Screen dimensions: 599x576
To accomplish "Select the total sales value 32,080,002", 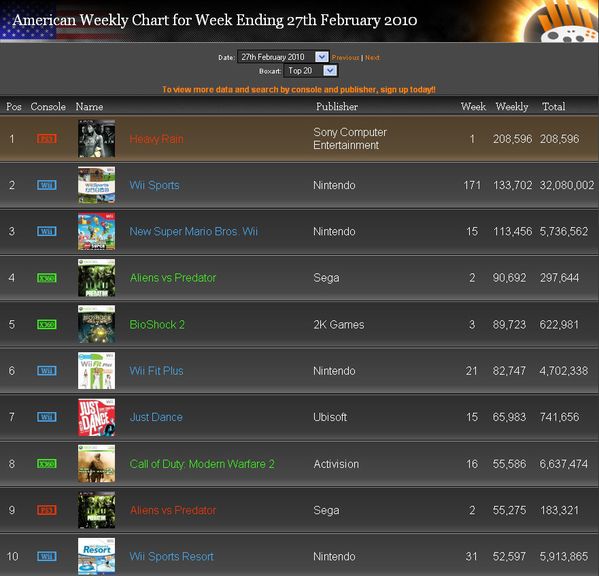I will pos(567,185).
